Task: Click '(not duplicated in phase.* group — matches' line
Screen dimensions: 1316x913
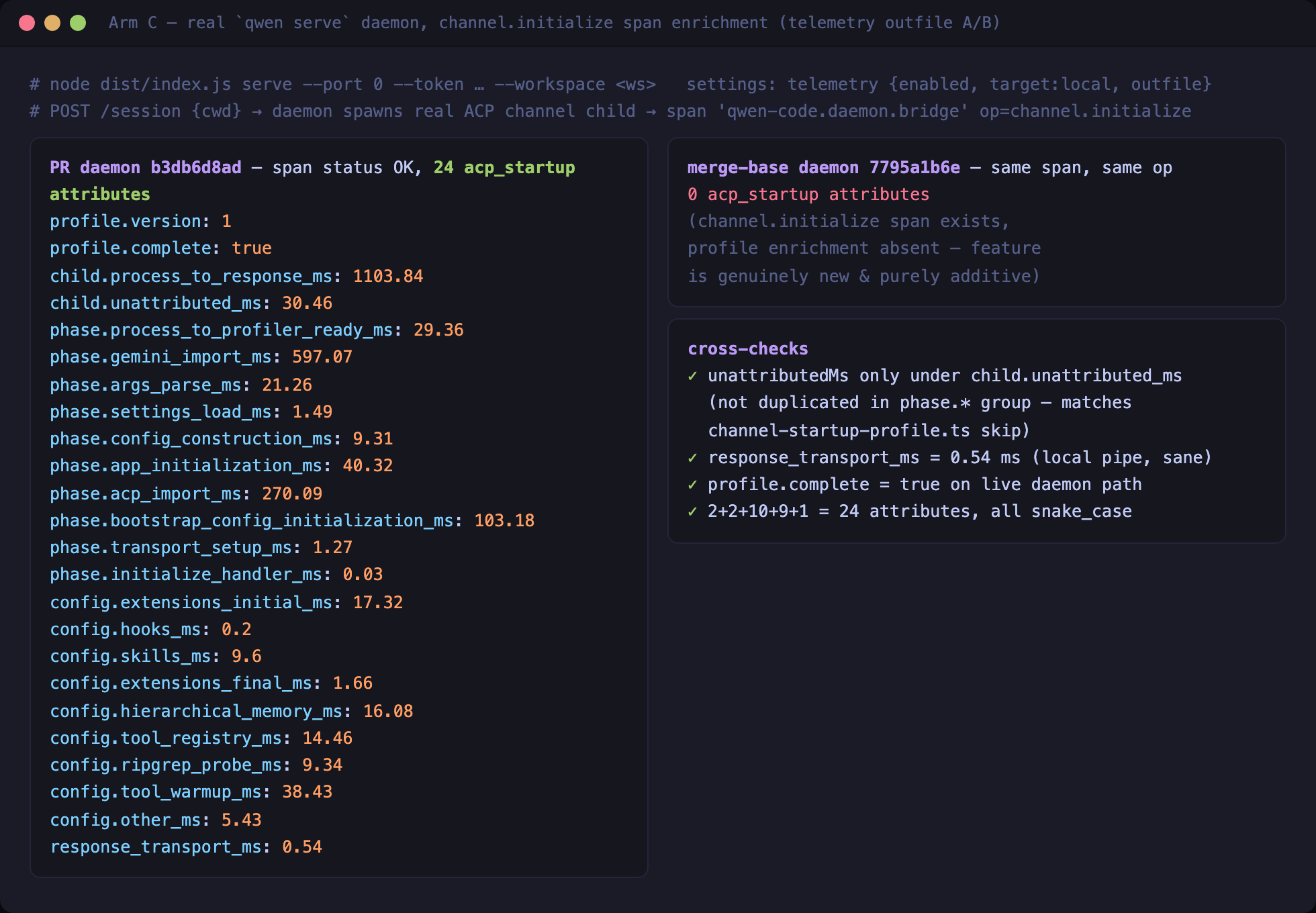Action: [920, 403]
